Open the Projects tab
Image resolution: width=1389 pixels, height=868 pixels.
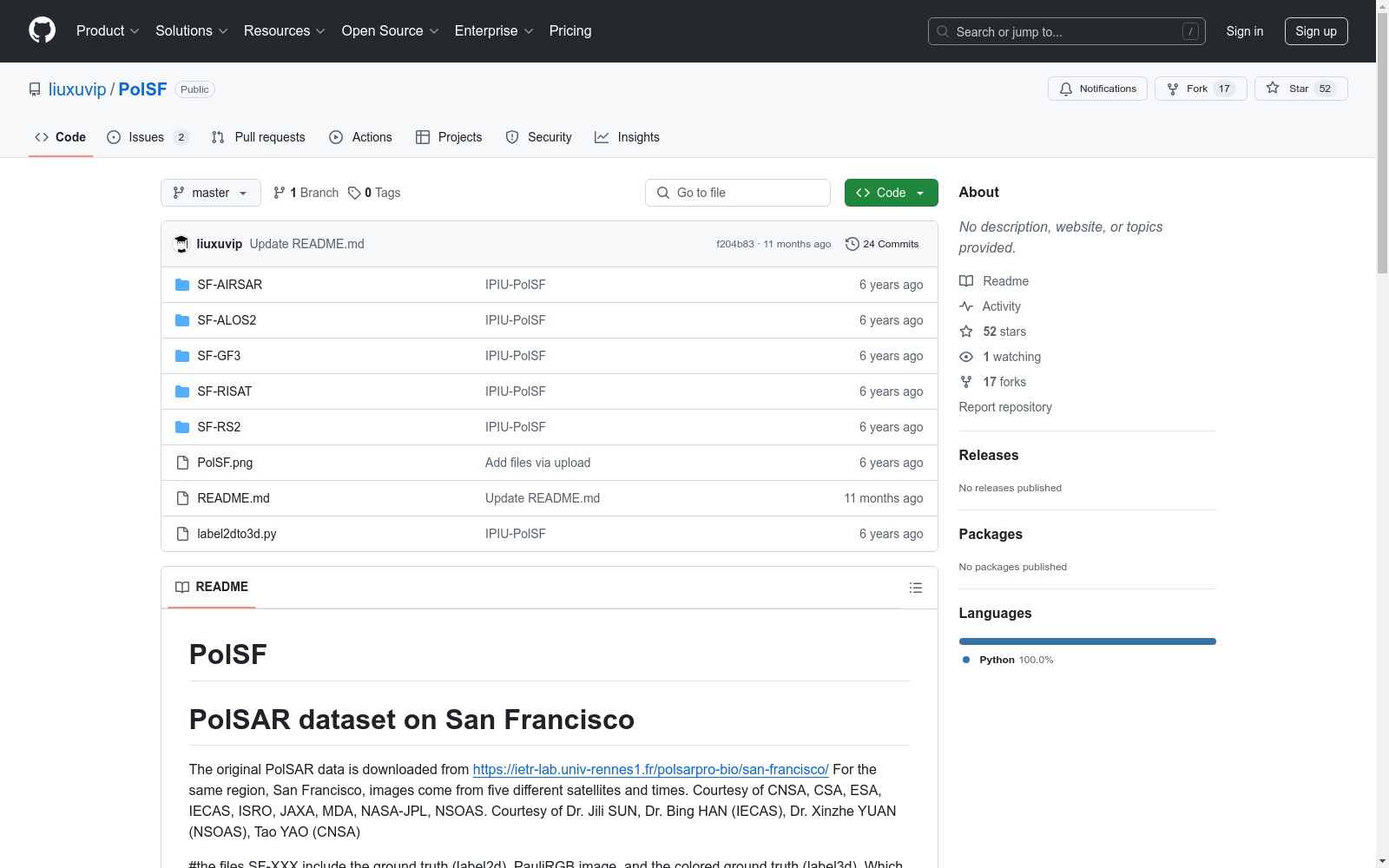(x=449, y=137)
